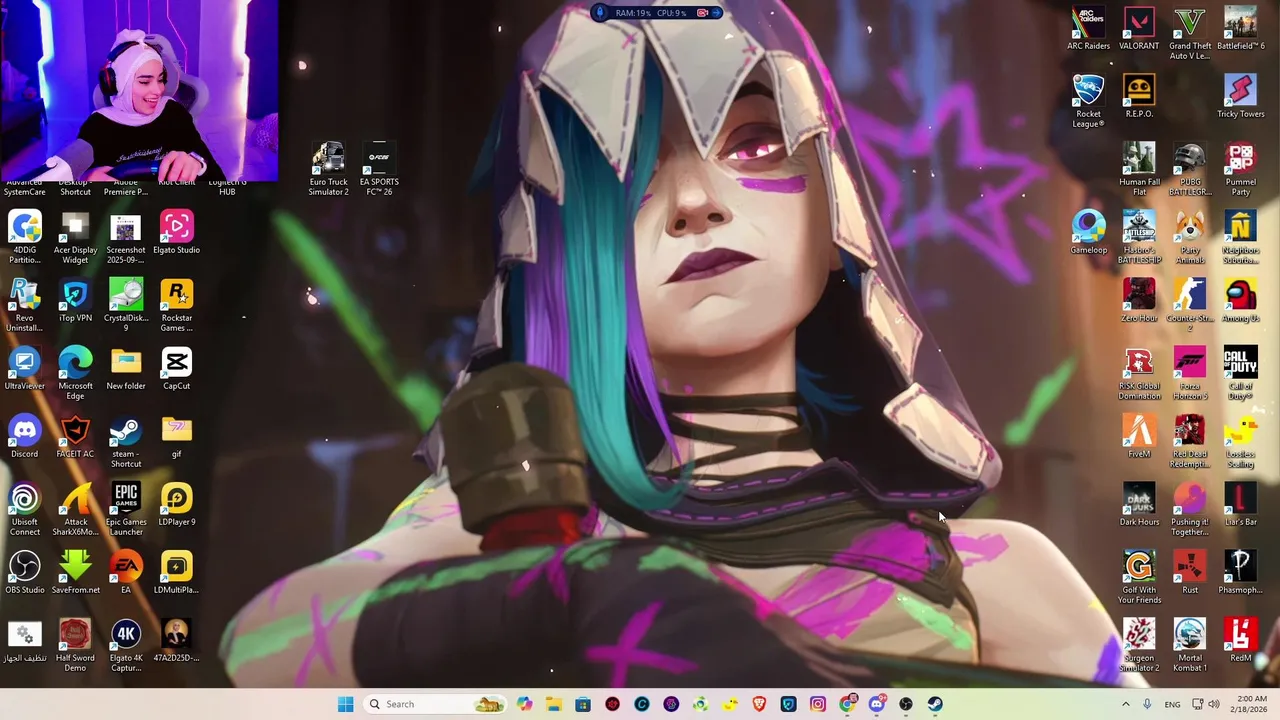Expand the system tray hidden icons chevron

click(1125, 704)
